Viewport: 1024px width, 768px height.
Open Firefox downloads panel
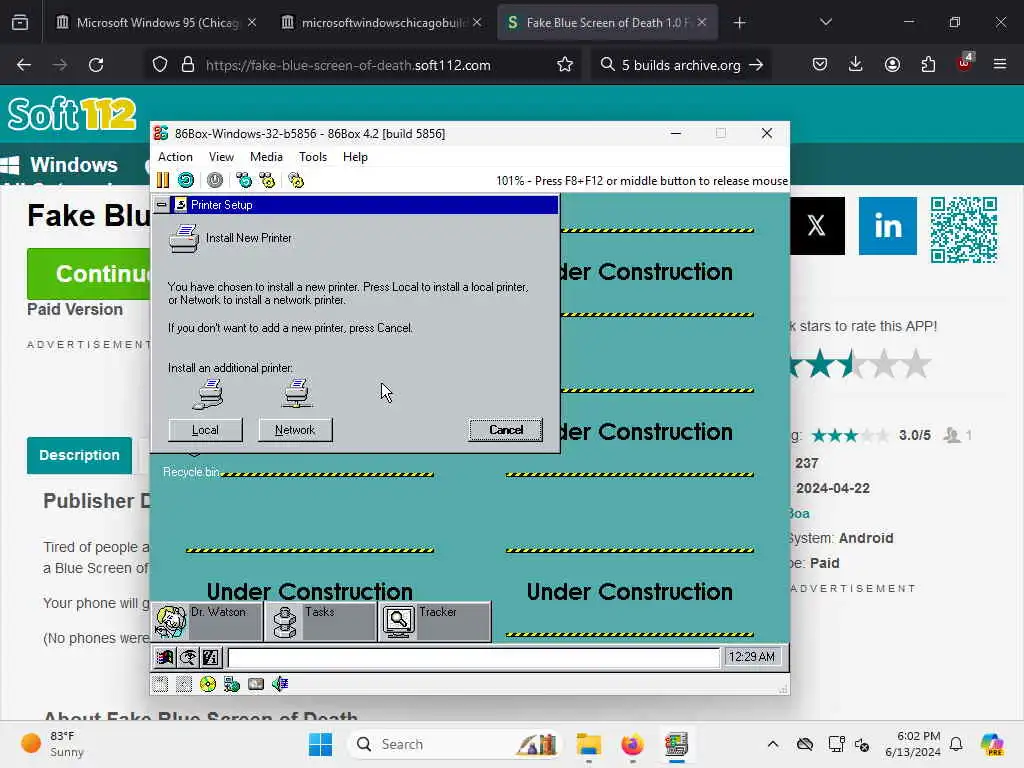856,64
